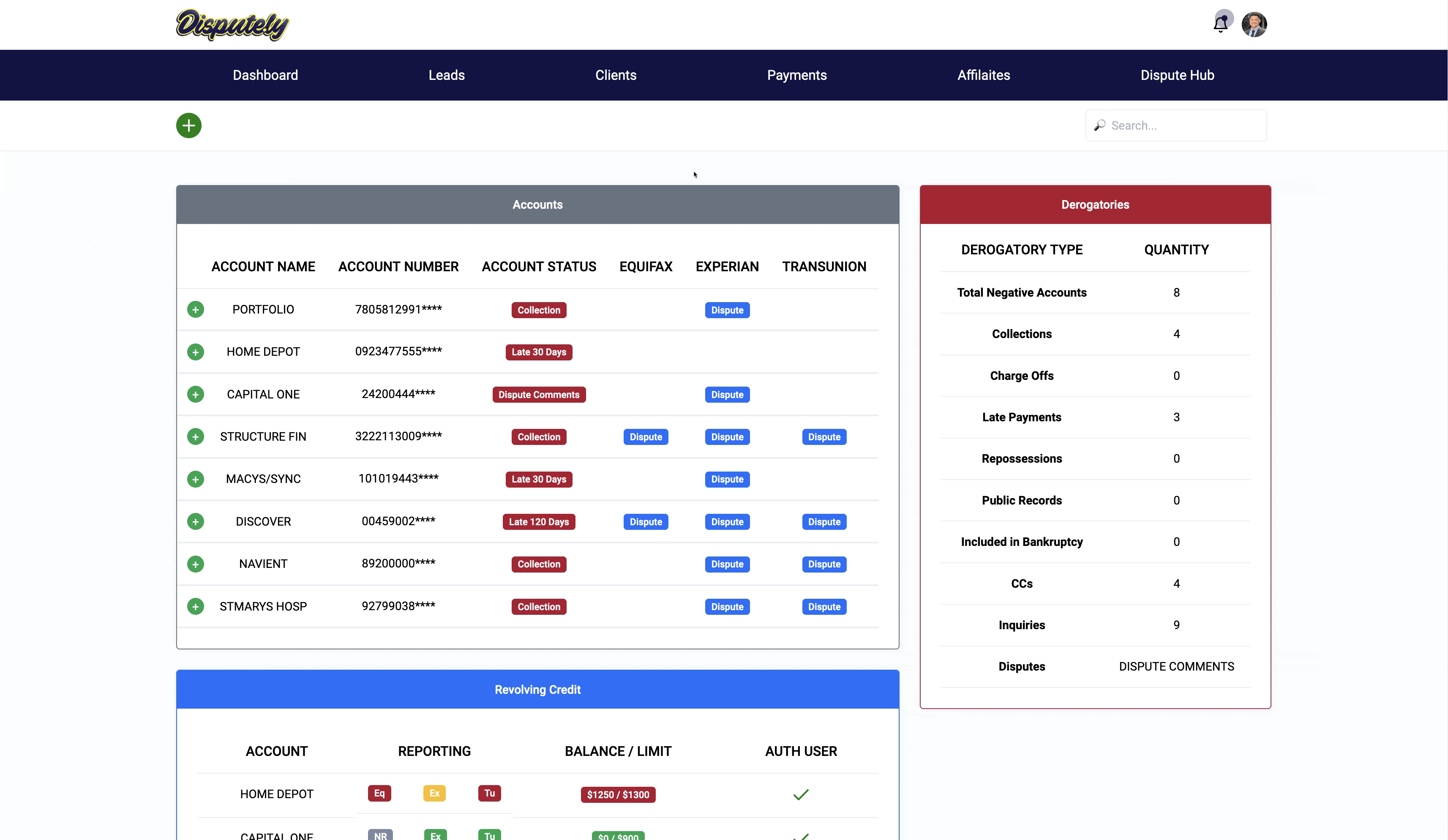This screenshot has width=1448, height=840.
Task: Click HOME DEPOT's Late 30 Days badge
Action: coord(538,352)
